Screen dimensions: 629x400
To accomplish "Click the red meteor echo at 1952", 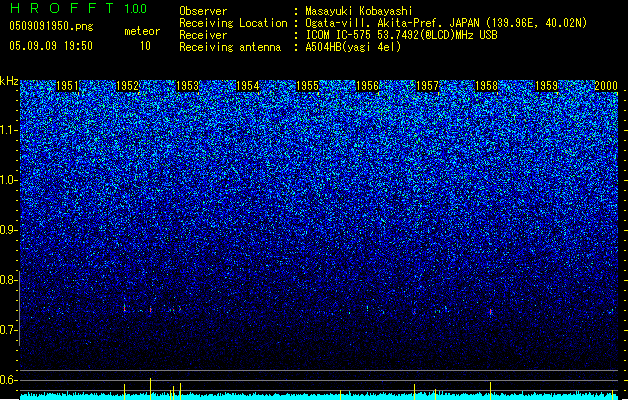I will pyautogui.click(x=124, y=308).
